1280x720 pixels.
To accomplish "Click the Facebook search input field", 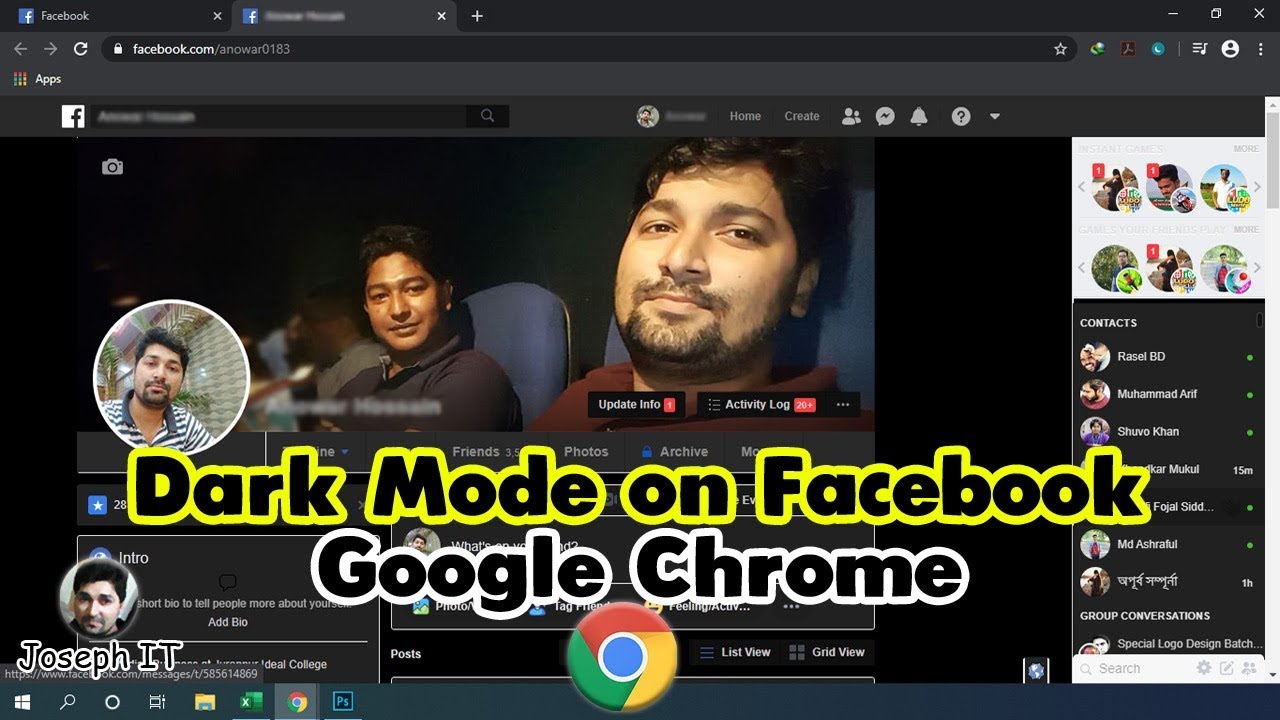I will click(279, 116).
